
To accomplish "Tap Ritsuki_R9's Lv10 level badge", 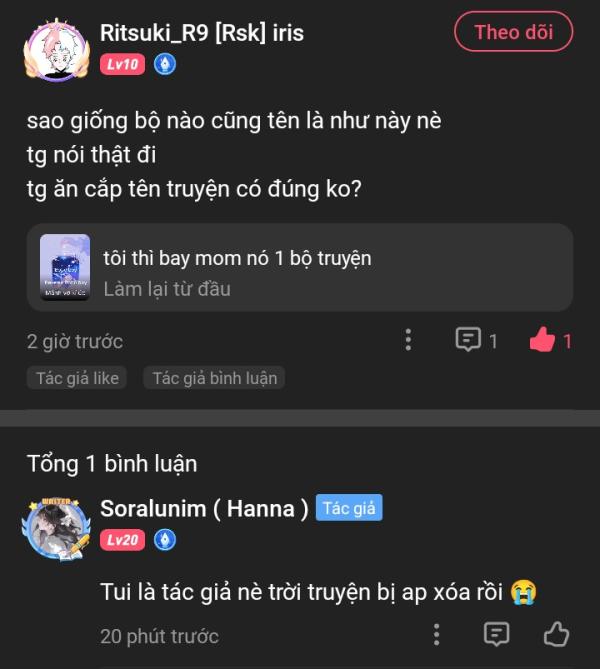I will (123, 65).
